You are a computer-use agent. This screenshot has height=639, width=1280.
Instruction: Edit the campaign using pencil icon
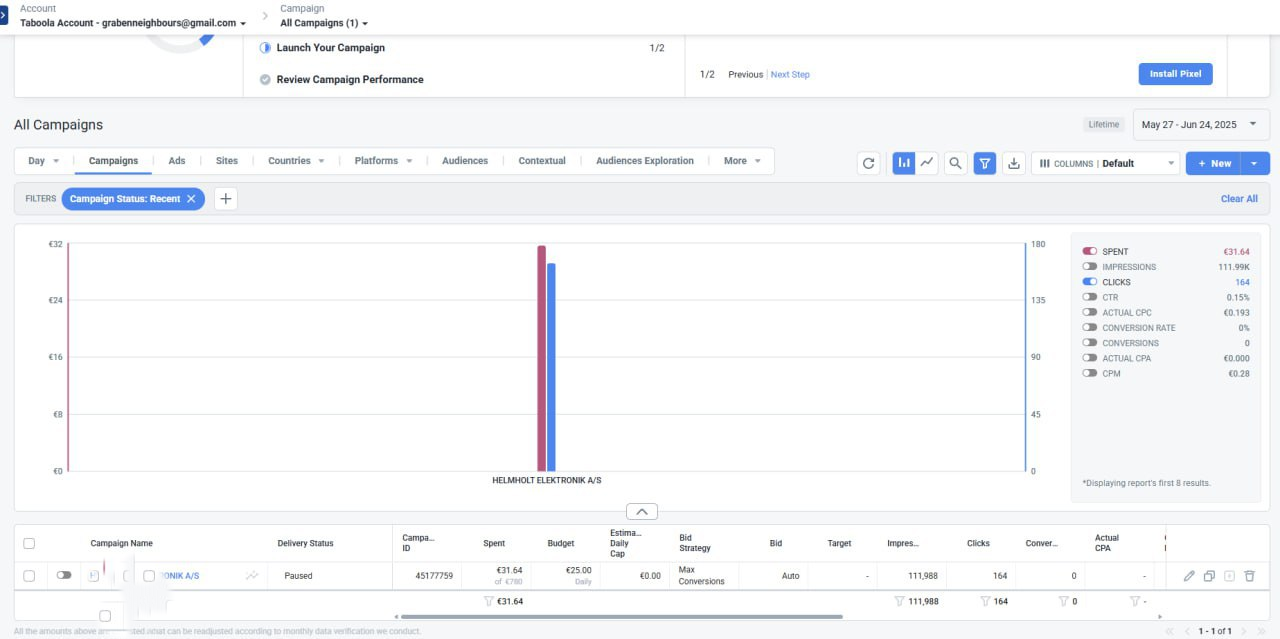[1189, 575]
